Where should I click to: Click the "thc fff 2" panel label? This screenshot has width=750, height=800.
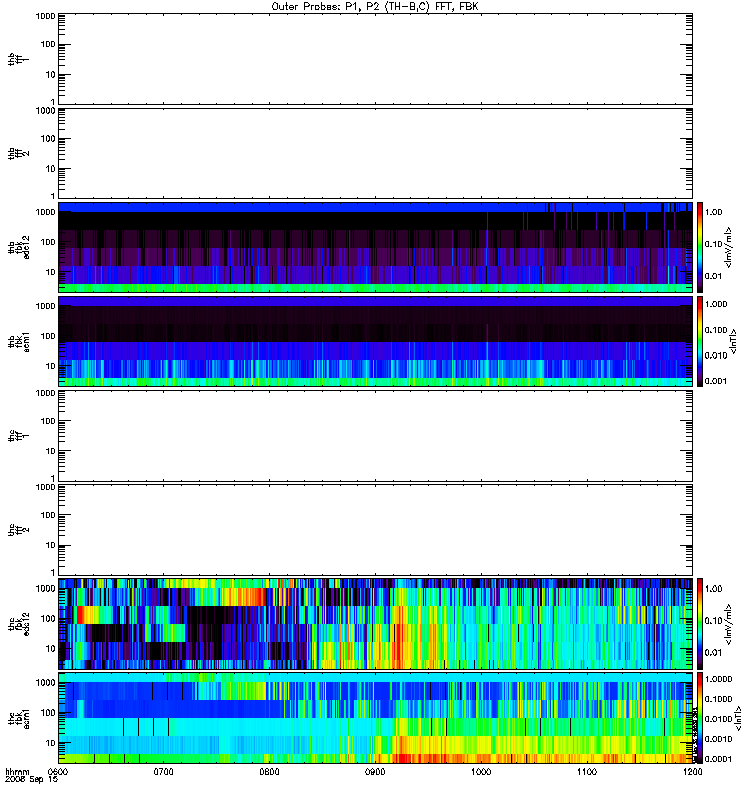[18, 530]
